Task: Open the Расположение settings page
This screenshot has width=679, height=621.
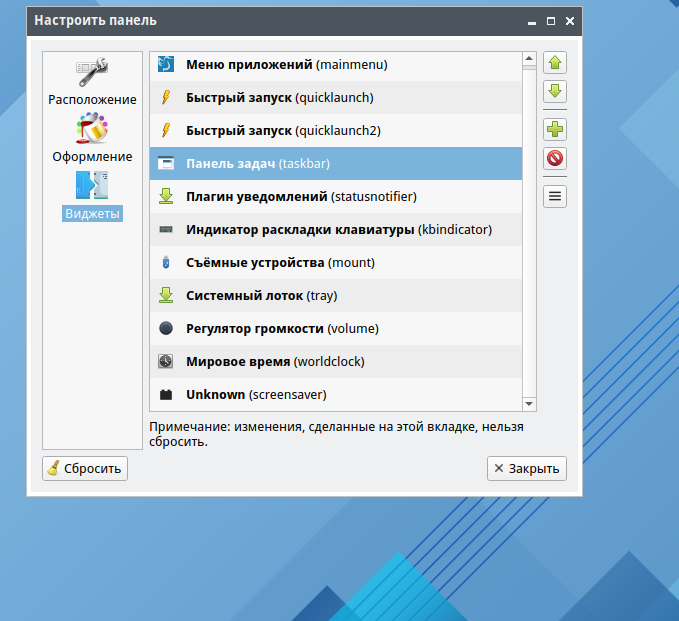Action: [x=92, y=81]
